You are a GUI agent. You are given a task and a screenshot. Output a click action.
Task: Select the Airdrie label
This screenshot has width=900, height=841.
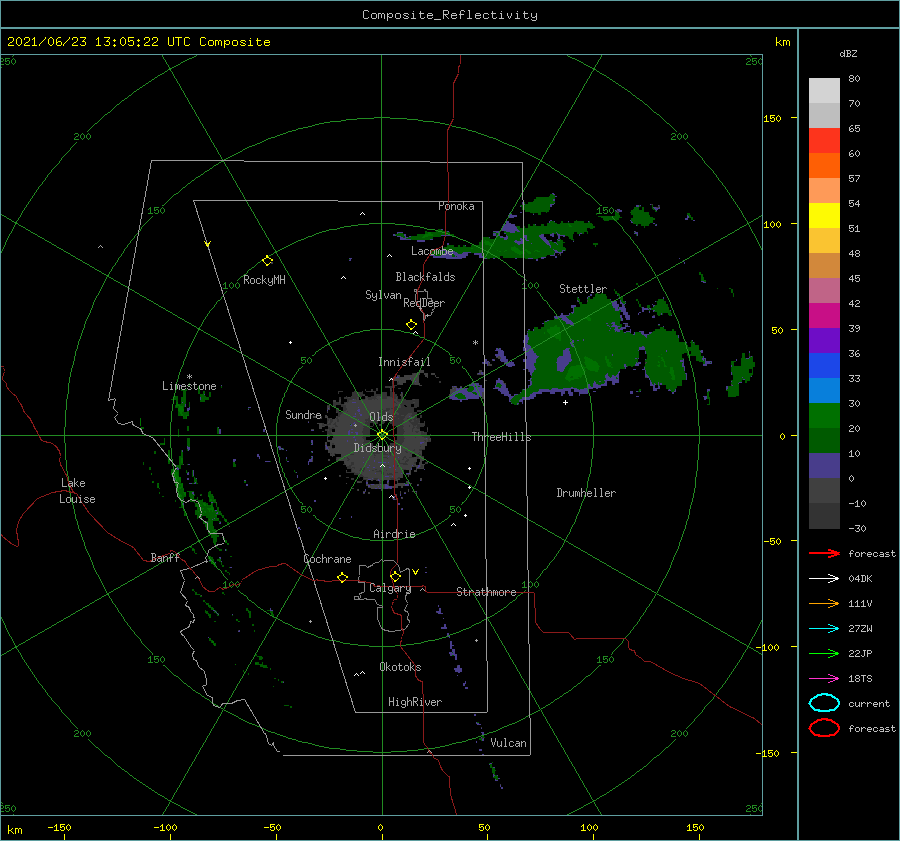tap(394, 534)
